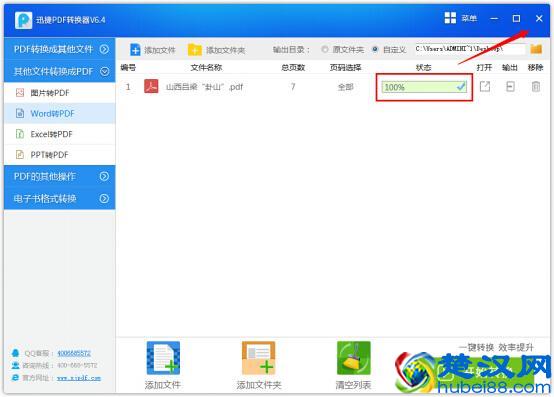Viewport: 554px width, 397px height.
Task: Click the 总页数 column header
Action: 293,67
